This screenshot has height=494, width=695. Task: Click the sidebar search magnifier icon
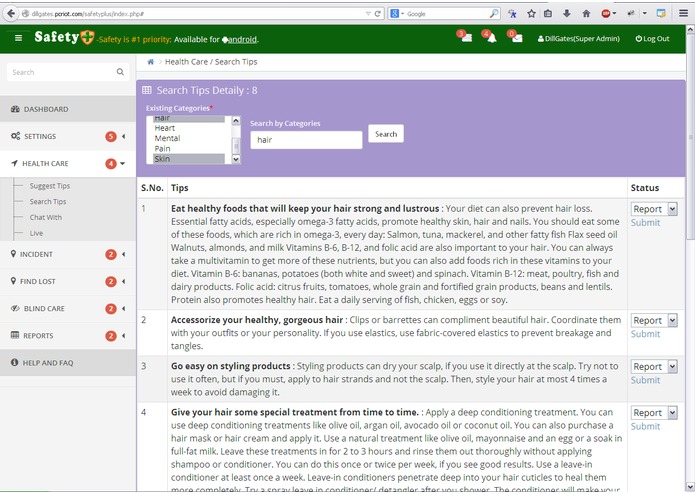[x=120, y=72]
